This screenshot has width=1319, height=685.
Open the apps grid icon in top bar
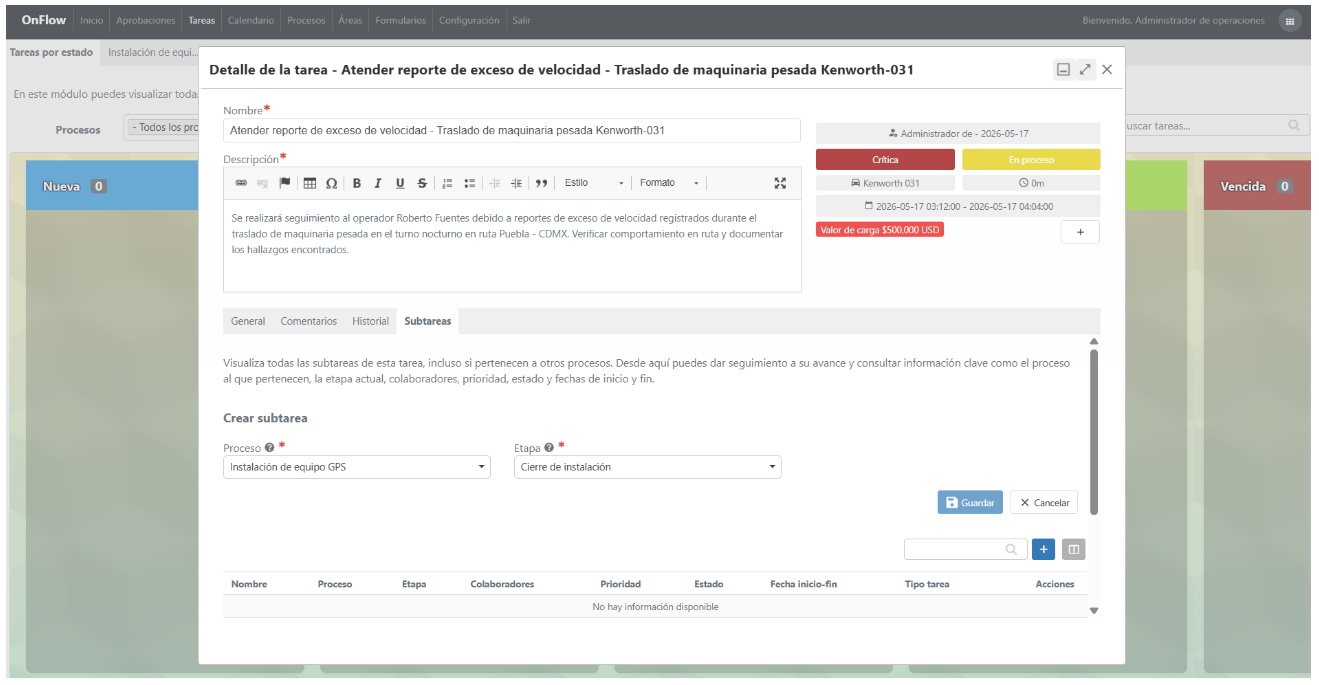point(1290,21)
